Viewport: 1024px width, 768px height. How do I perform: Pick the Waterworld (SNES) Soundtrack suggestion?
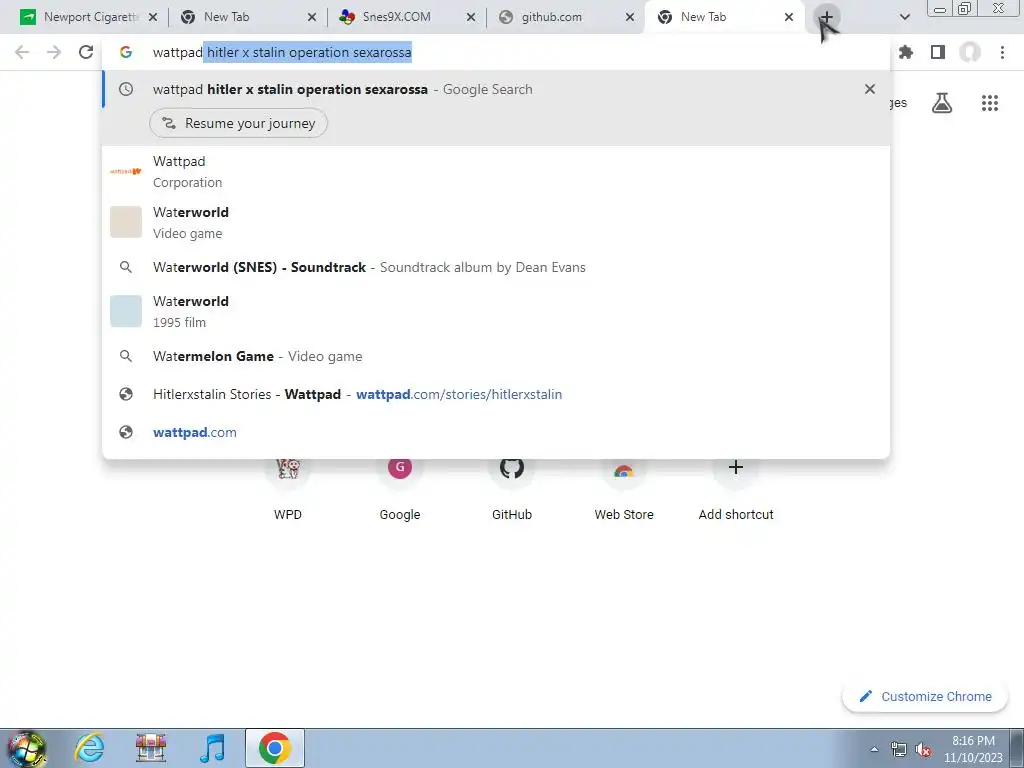click(496, 267)
